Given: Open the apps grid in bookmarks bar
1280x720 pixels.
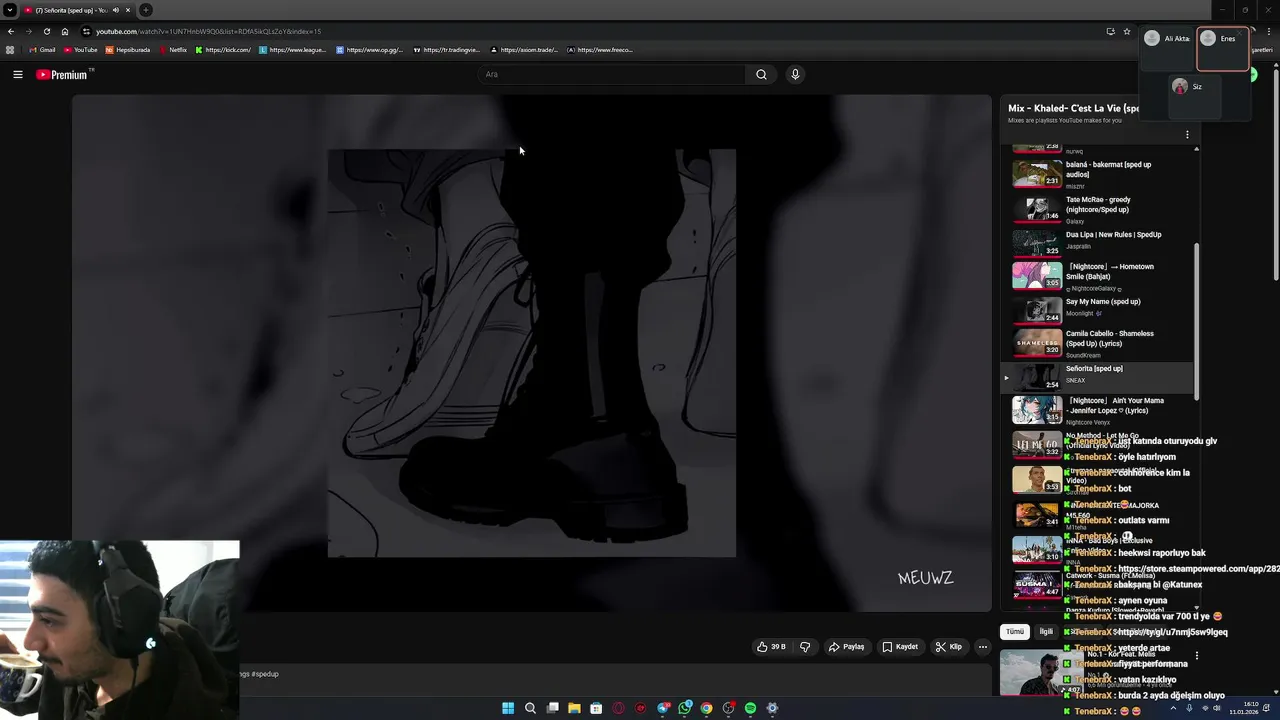Looking at the screenshot, I should (x=10, y=50).
